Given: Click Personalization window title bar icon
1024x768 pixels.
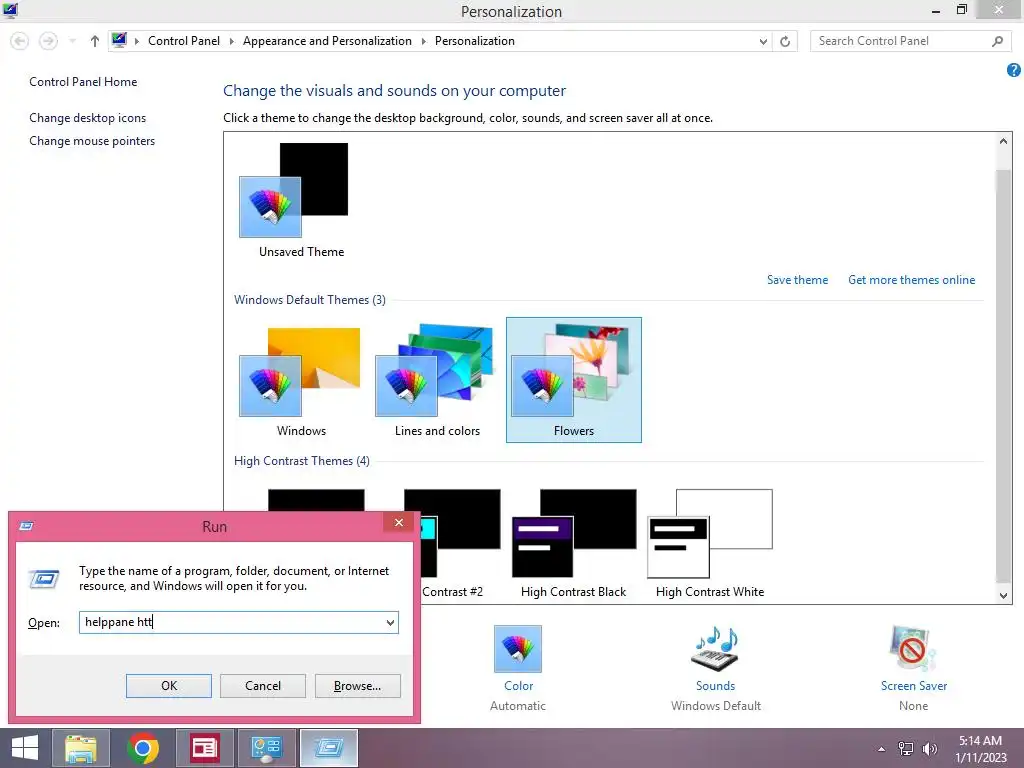Looking at the screenshot, I should 10,10.
